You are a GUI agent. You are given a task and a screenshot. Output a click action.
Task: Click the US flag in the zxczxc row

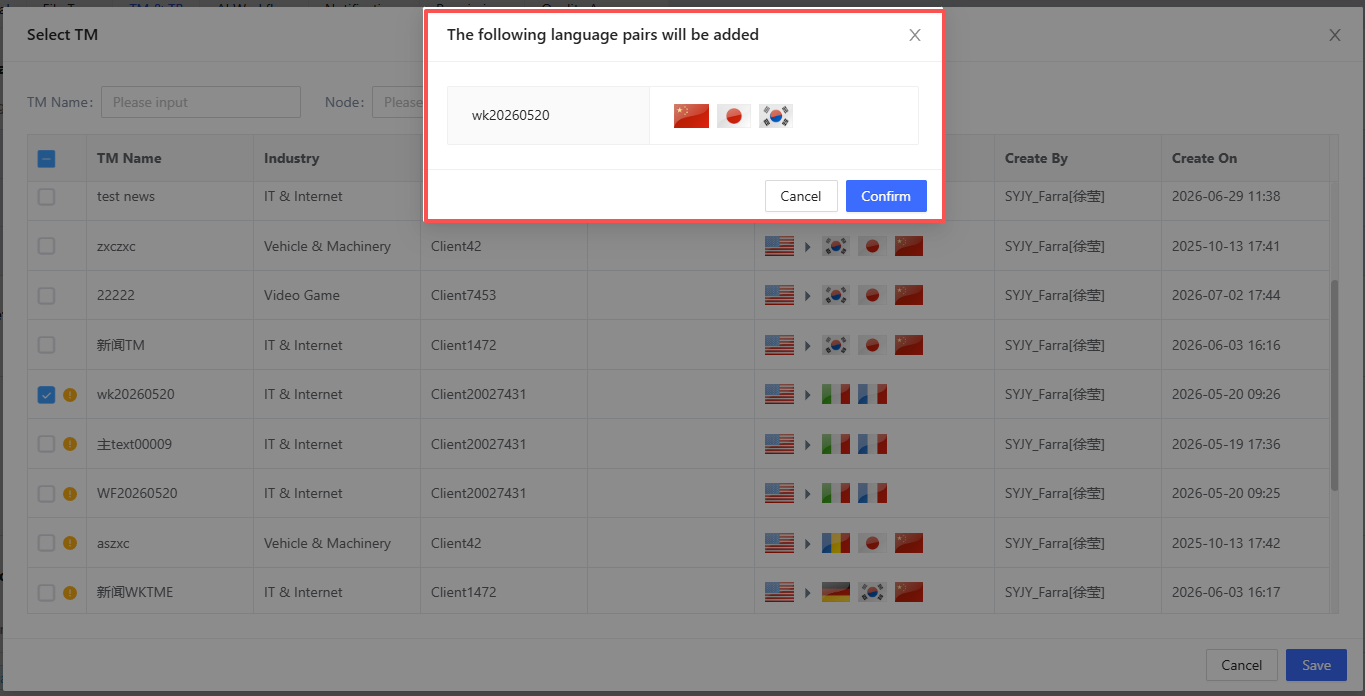[779, 246]
